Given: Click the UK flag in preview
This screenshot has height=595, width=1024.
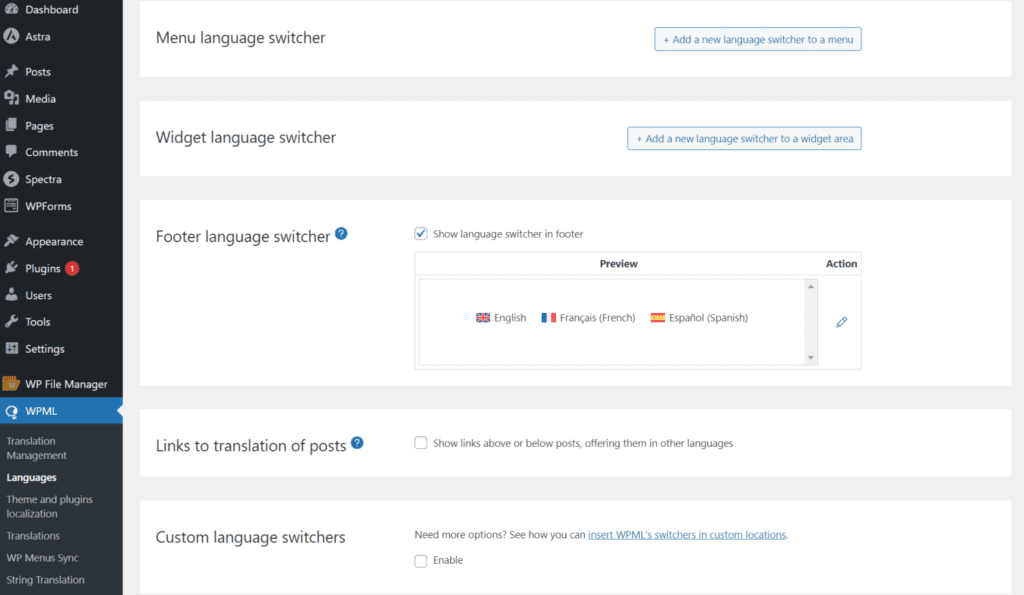Looking at the screenshot, I should [483, 317].
